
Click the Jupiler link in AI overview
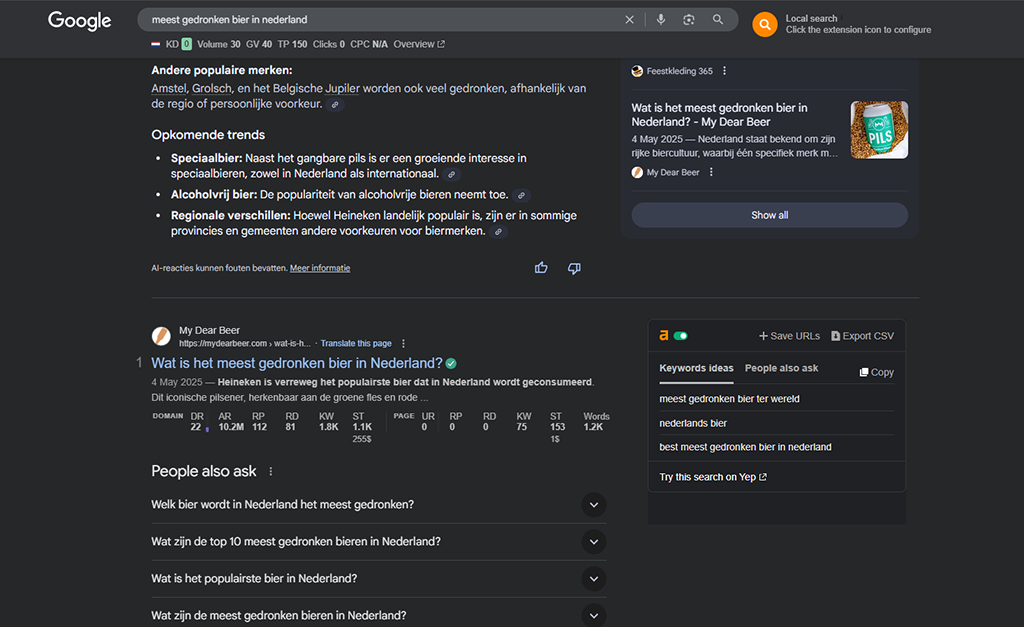coord(342,89)
